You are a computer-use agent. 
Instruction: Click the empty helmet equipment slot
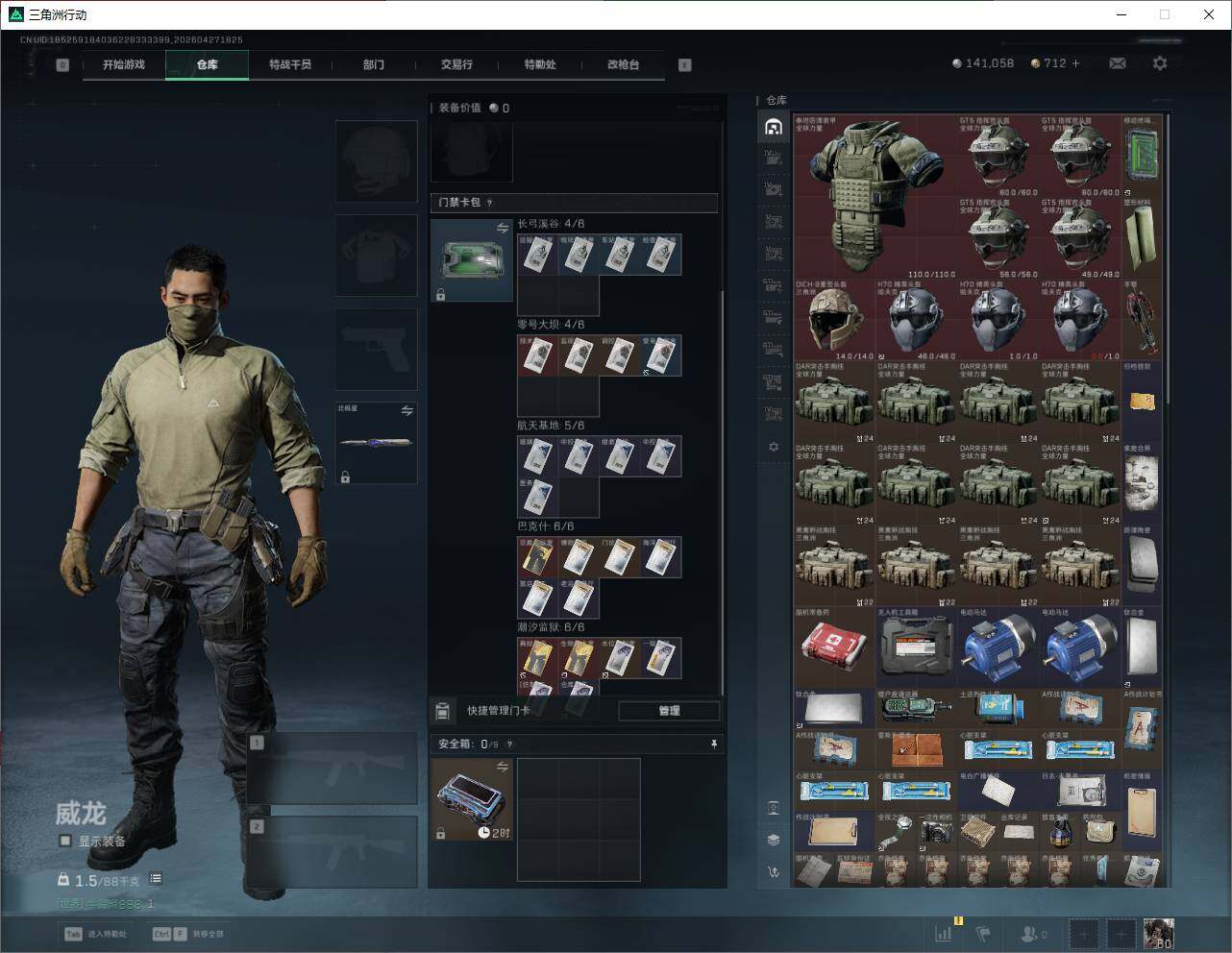click(x=377, y=161)
